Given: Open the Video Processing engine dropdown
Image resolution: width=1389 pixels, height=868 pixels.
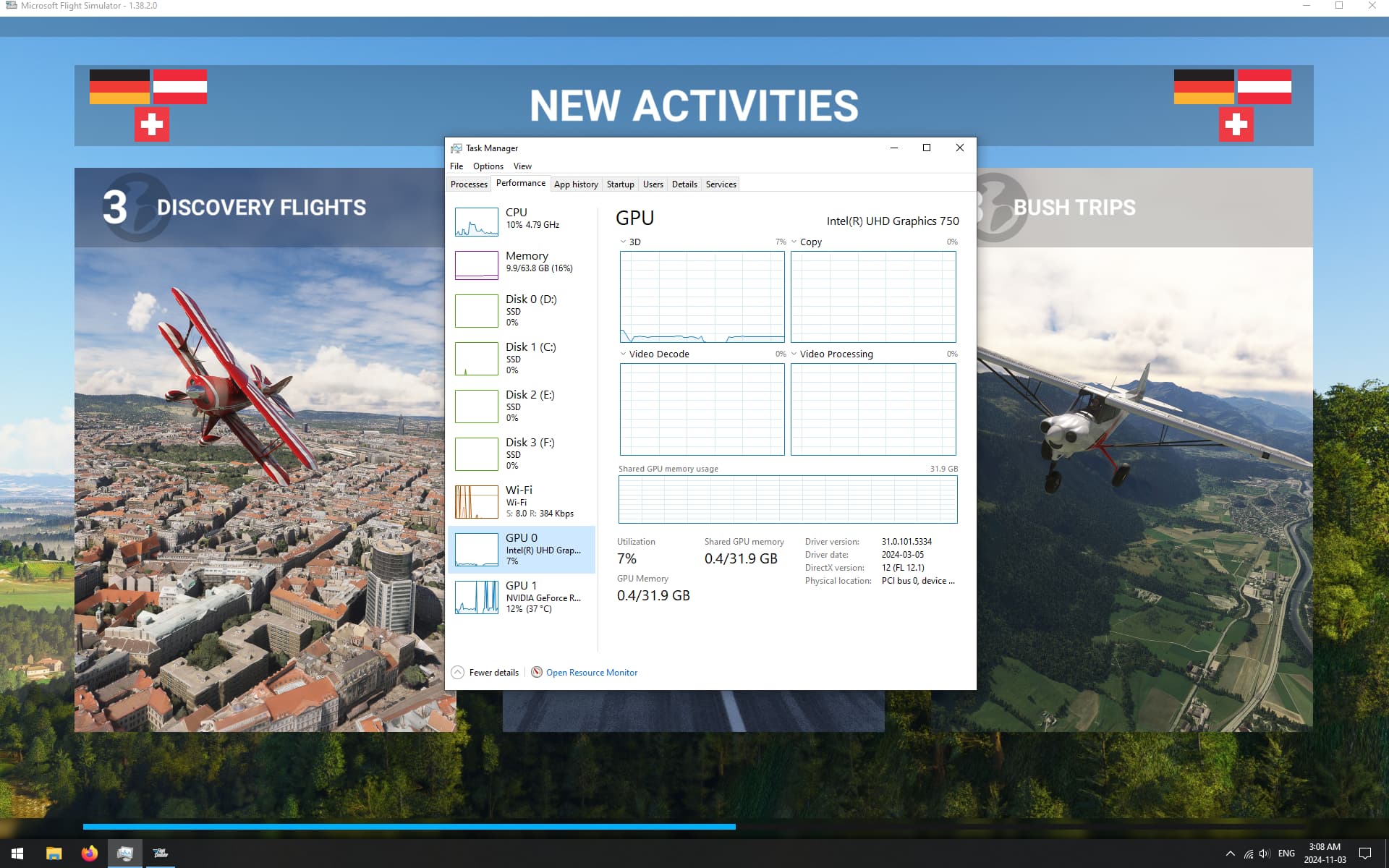Looking at the screenshot, I should 794,354.
